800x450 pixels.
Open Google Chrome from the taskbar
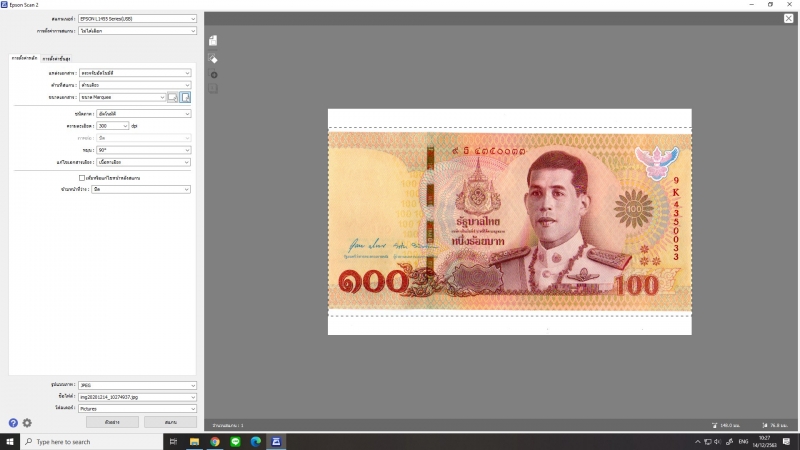[x=215, y=442]
